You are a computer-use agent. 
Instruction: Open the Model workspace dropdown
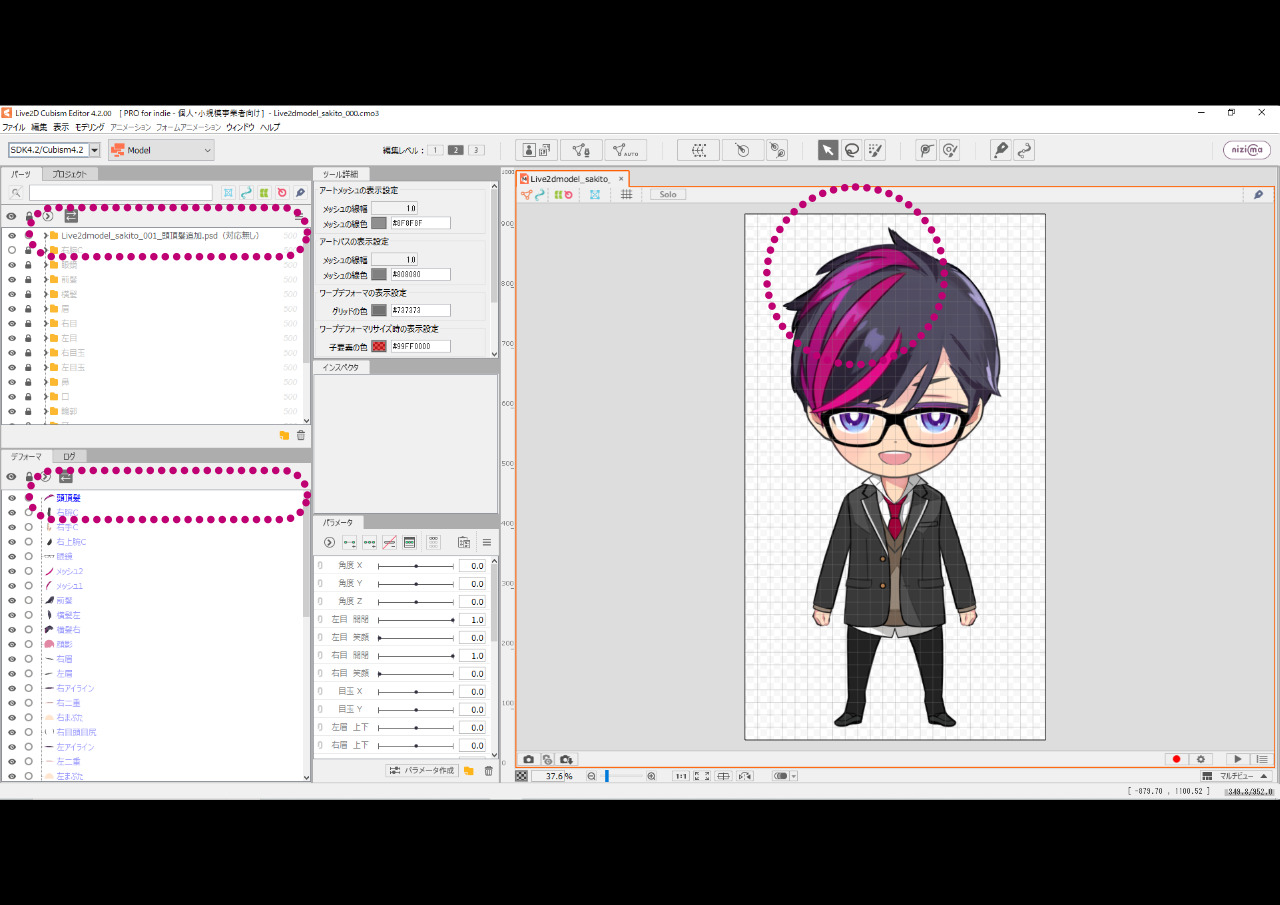pos(161,150)
